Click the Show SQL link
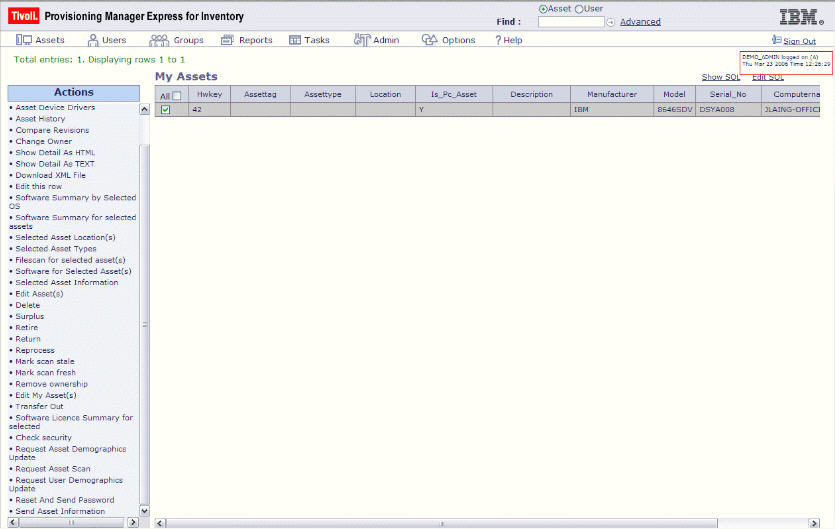Screen dimensions: 835x529 [721, 77]
